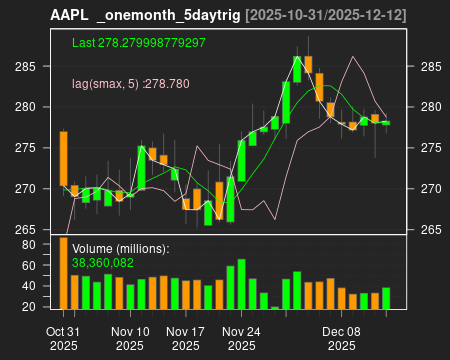Click the left axis 270 price label
Viewport: 450px width, 360px height.
click(25, 189)
